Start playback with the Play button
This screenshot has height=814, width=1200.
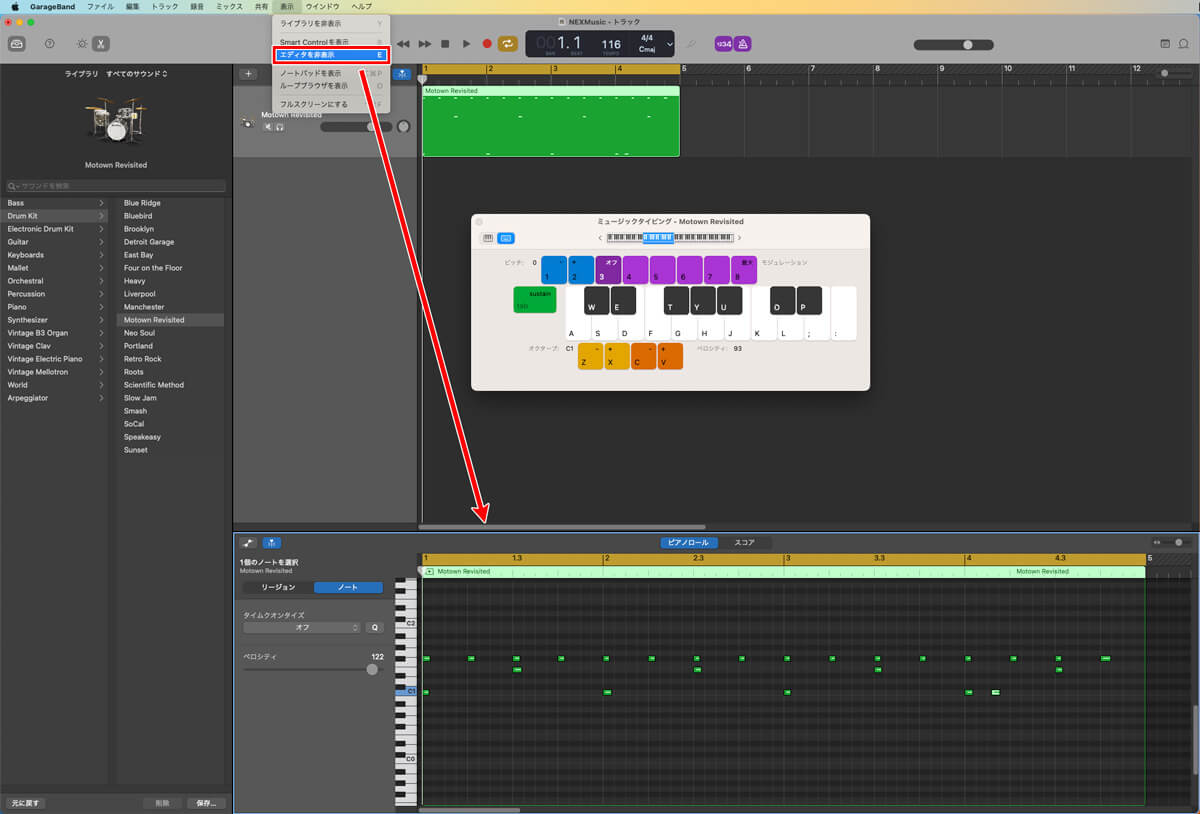tap(466, 44)
